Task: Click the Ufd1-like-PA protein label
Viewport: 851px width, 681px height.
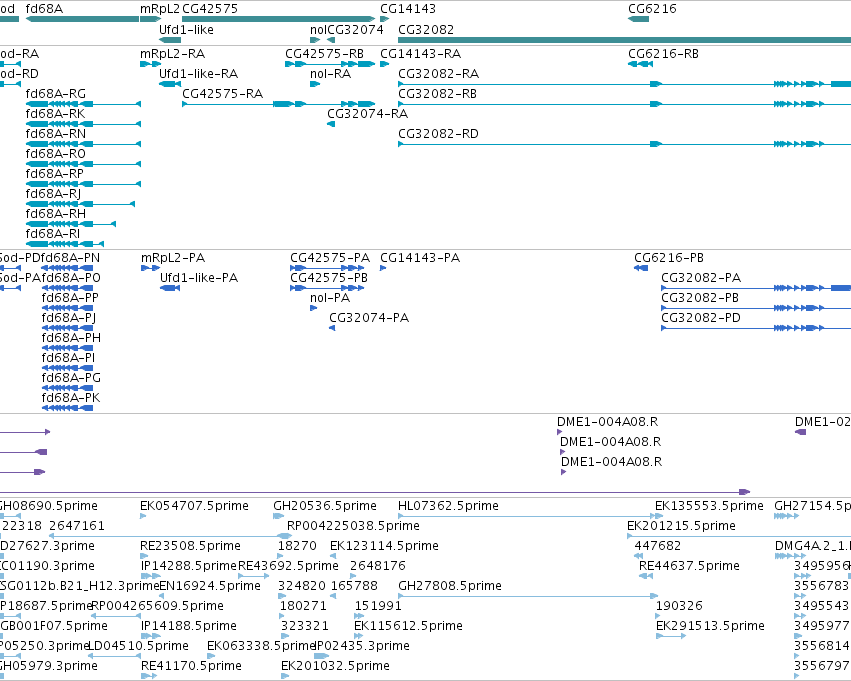Action: (199, 278)
